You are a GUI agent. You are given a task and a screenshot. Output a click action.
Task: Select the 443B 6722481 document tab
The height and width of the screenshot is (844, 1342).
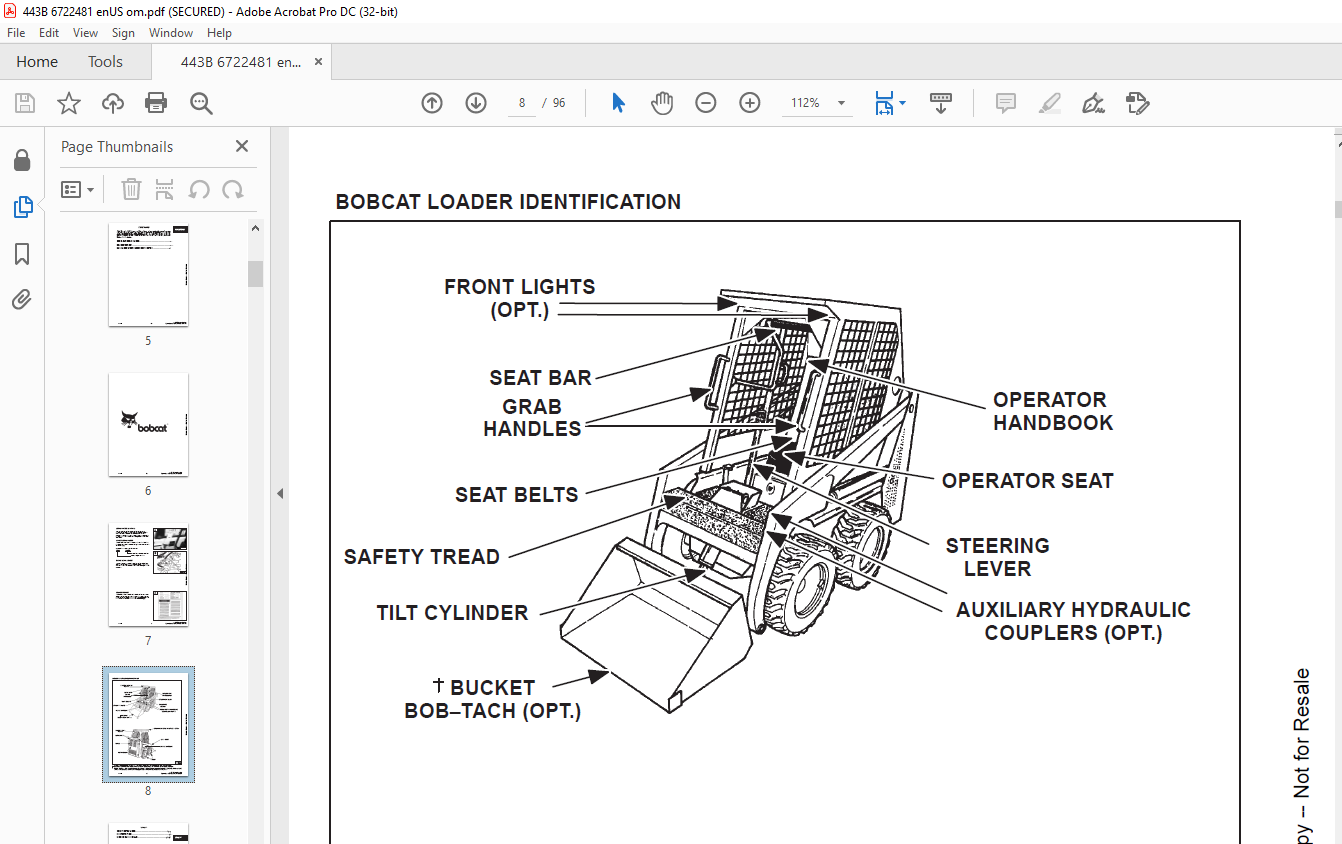[x=240, y=62]
